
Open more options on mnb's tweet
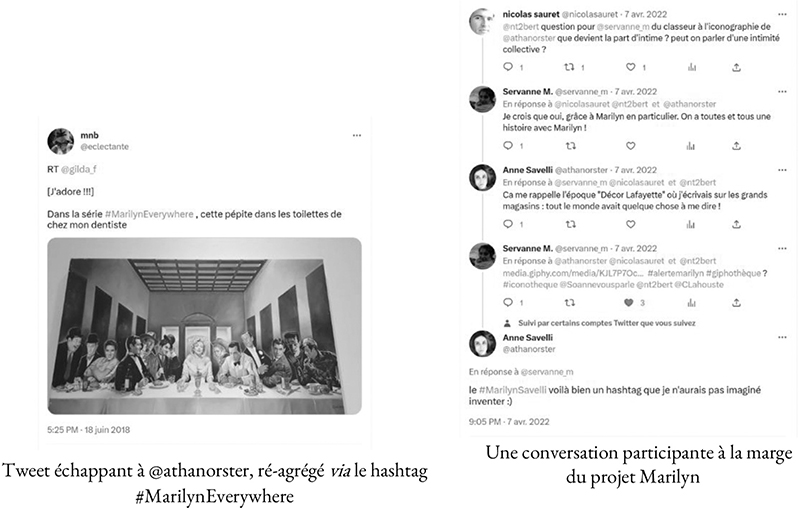pos(357,136)
